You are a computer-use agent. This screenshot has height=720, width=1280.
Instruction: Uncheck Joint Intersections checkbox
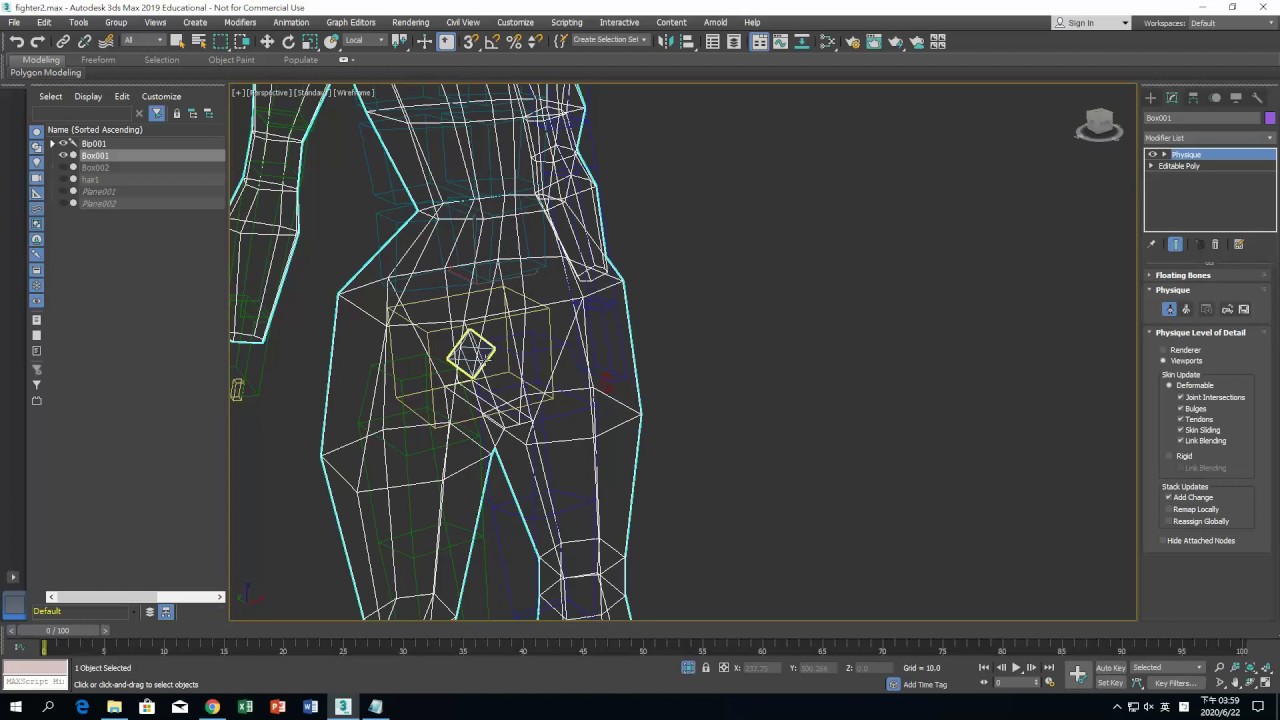(x=1180, y=397)
